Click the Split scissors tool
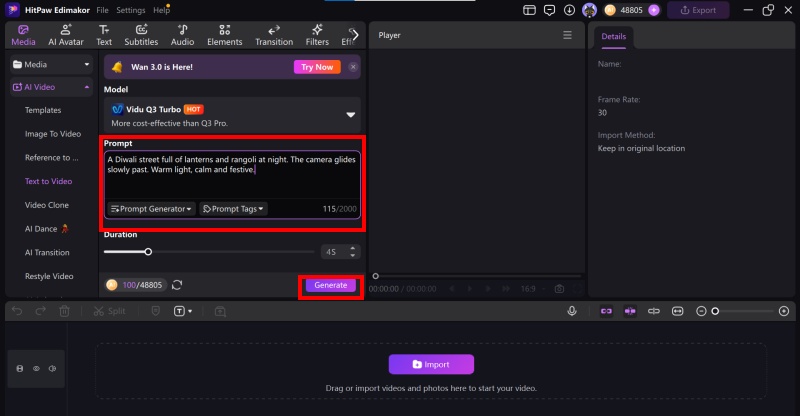This screenshot has height=416, width=800. tap(109, 311)
